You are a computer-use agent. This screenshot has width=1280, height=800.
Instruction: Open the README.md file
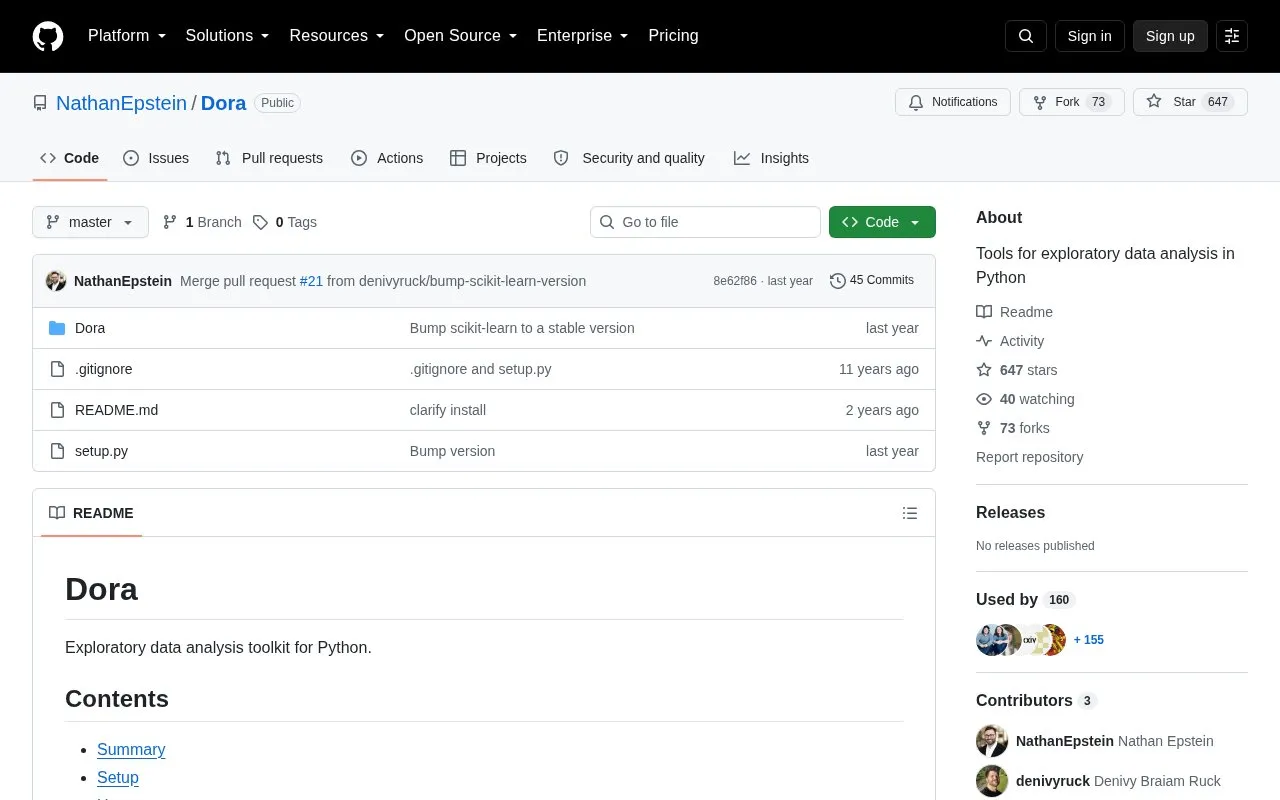[x=116, y=410]
